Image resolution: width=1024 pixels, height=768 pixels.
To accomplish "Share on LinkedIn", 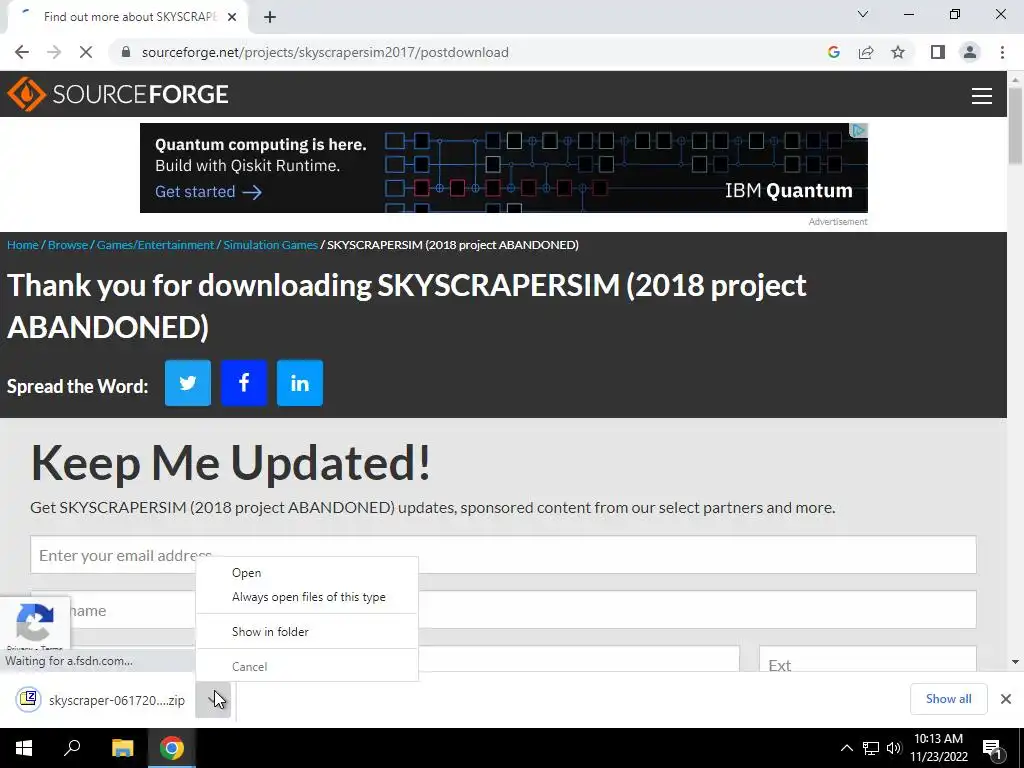I will [300, 383].
